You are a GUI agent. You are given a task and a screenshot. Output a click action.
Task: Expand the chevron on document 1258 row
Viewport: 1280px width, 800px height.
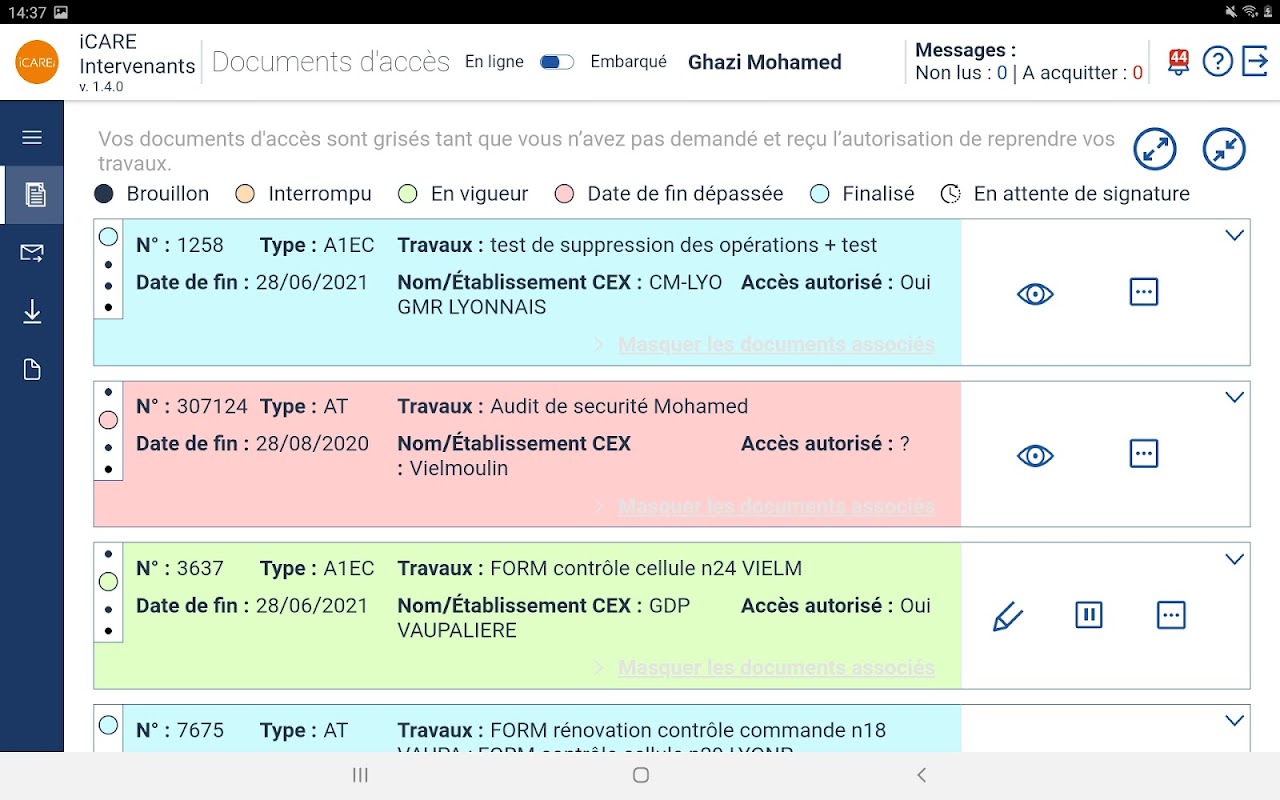coord(1235,236)
